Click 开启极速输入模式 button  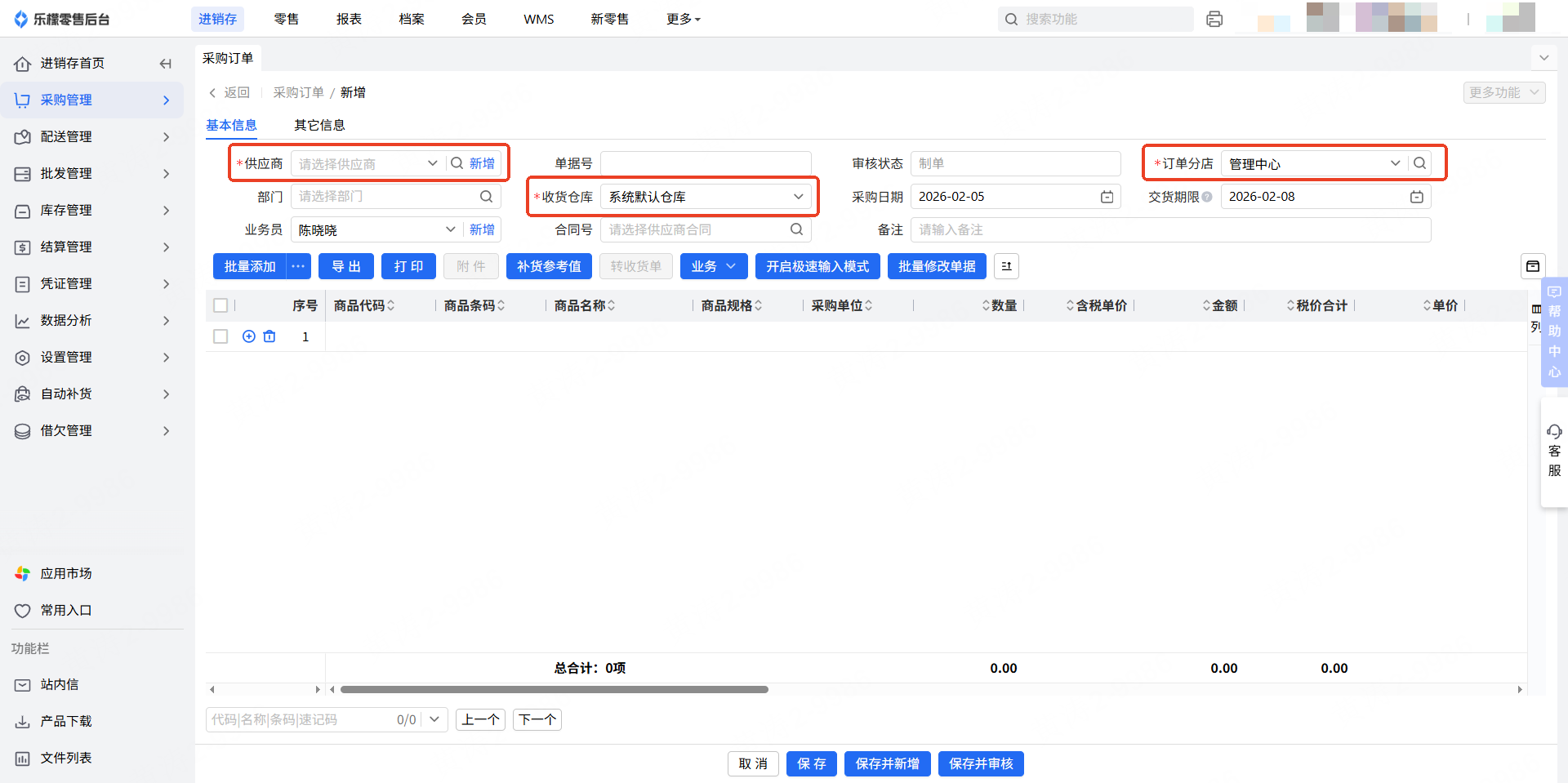(x=817, y=266)
